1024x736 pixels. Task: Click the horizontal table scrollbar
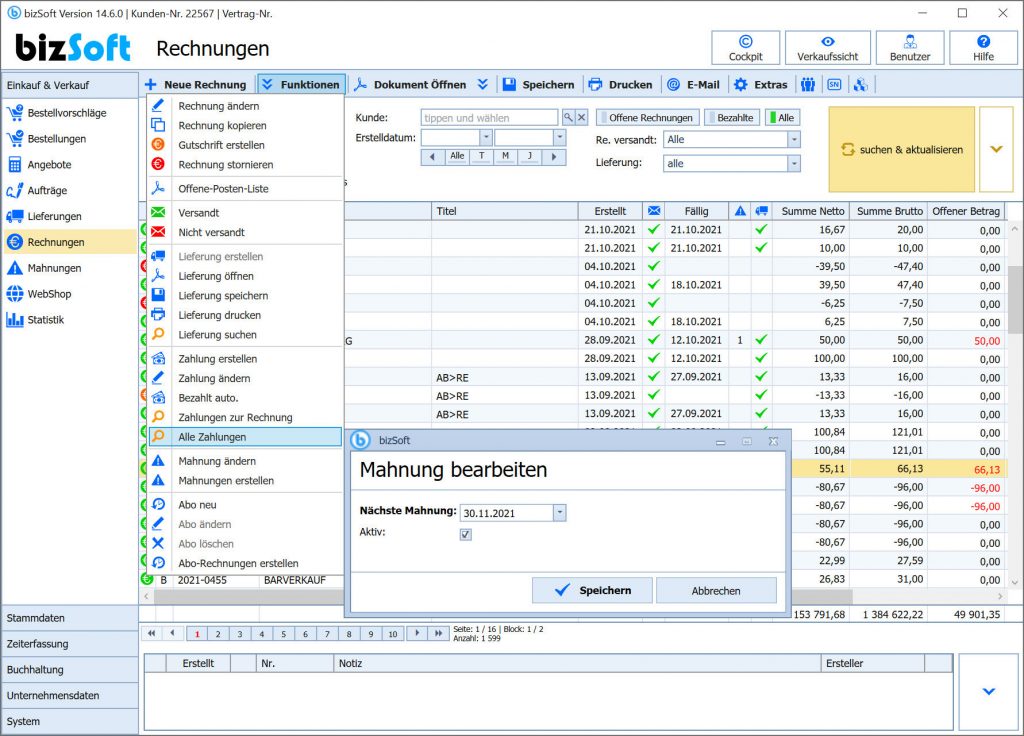pyautogui.click(x=503, y=596)
